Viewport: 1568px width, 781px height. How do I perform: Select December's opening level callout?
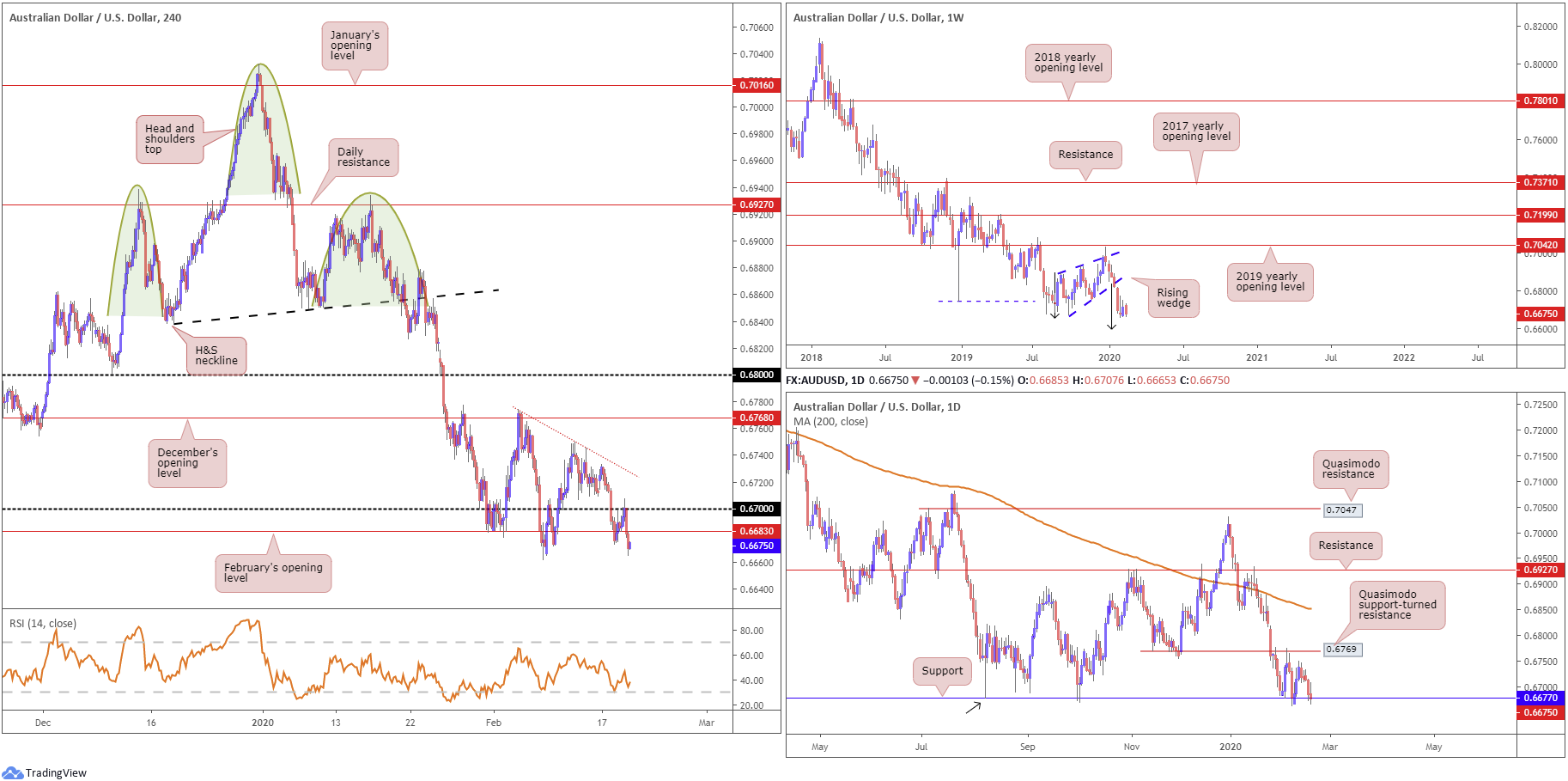click(x=187, y=463)
